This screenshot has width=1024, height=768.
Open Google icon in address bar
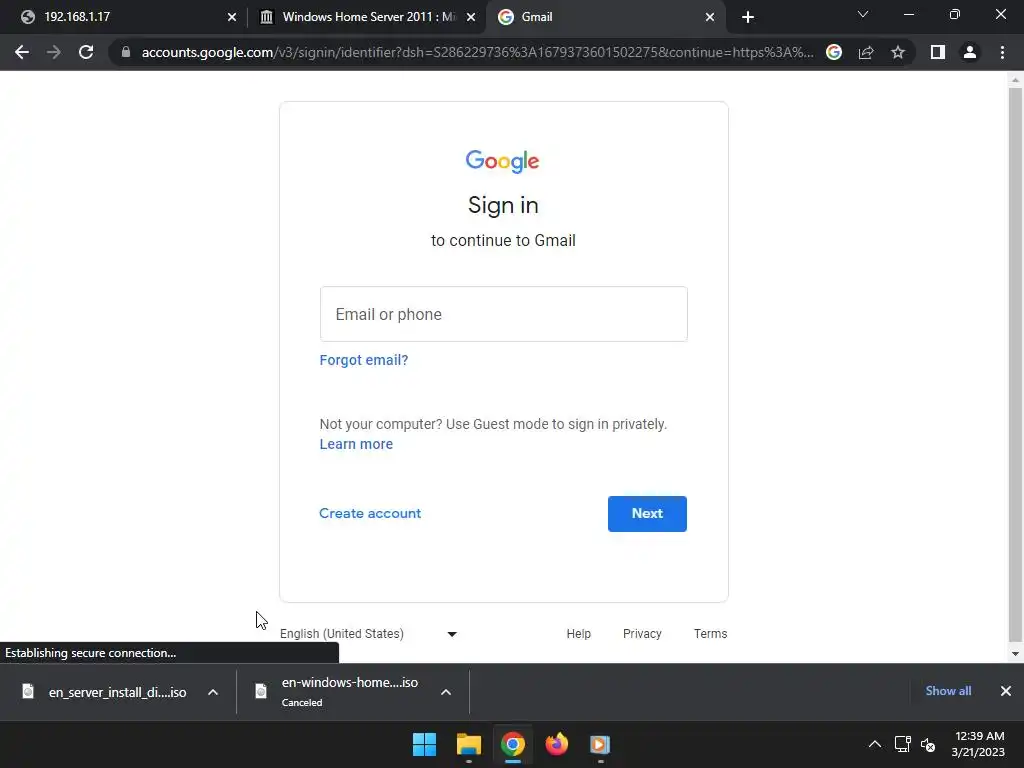[x=834, y=52]
